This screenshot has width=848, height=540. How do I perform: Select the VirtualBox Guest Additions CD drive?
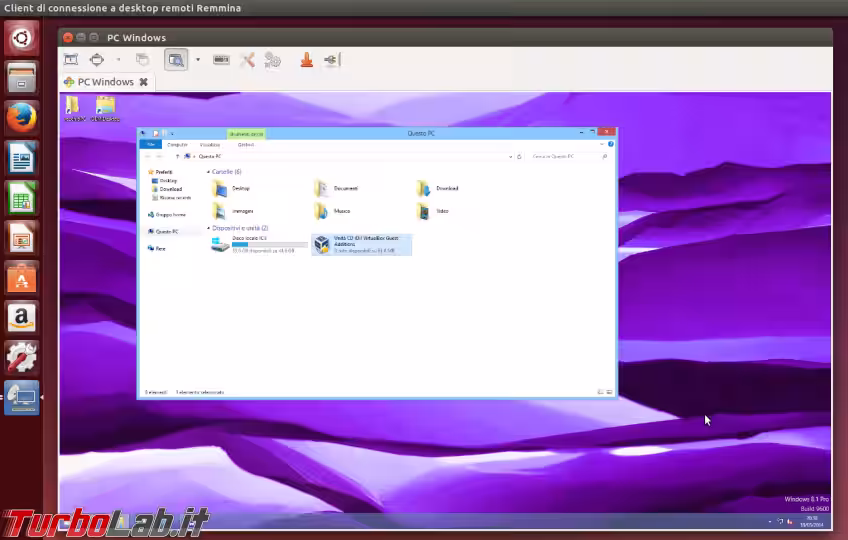pos(362,245)
